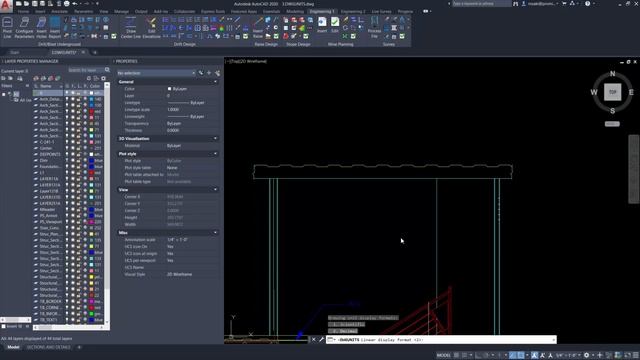Toggle lock icon for Center layer
The image size is (640, 360).
point(79,148)
